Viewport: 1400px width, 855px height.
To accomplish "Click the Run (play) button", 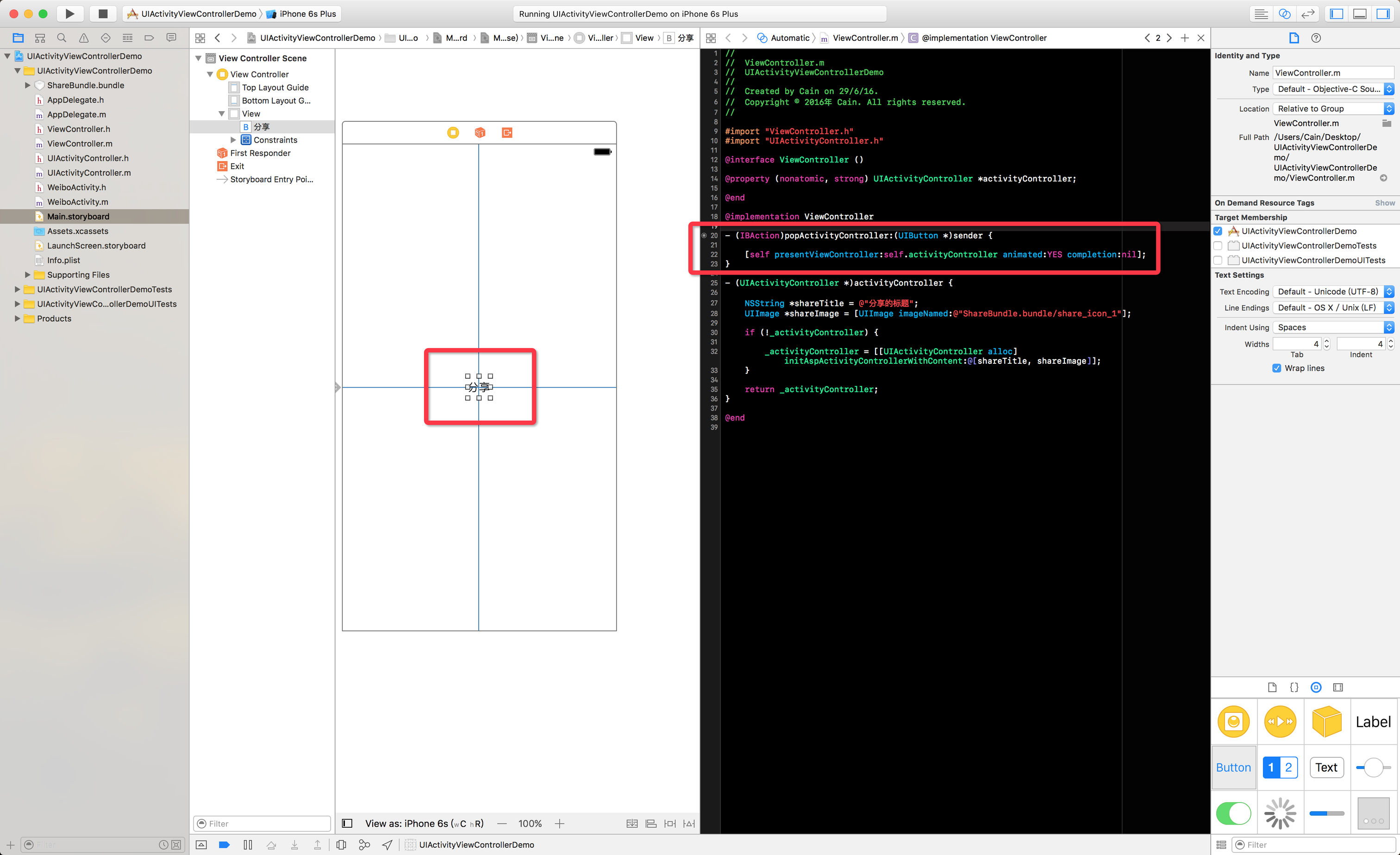I will click(69, 13).
